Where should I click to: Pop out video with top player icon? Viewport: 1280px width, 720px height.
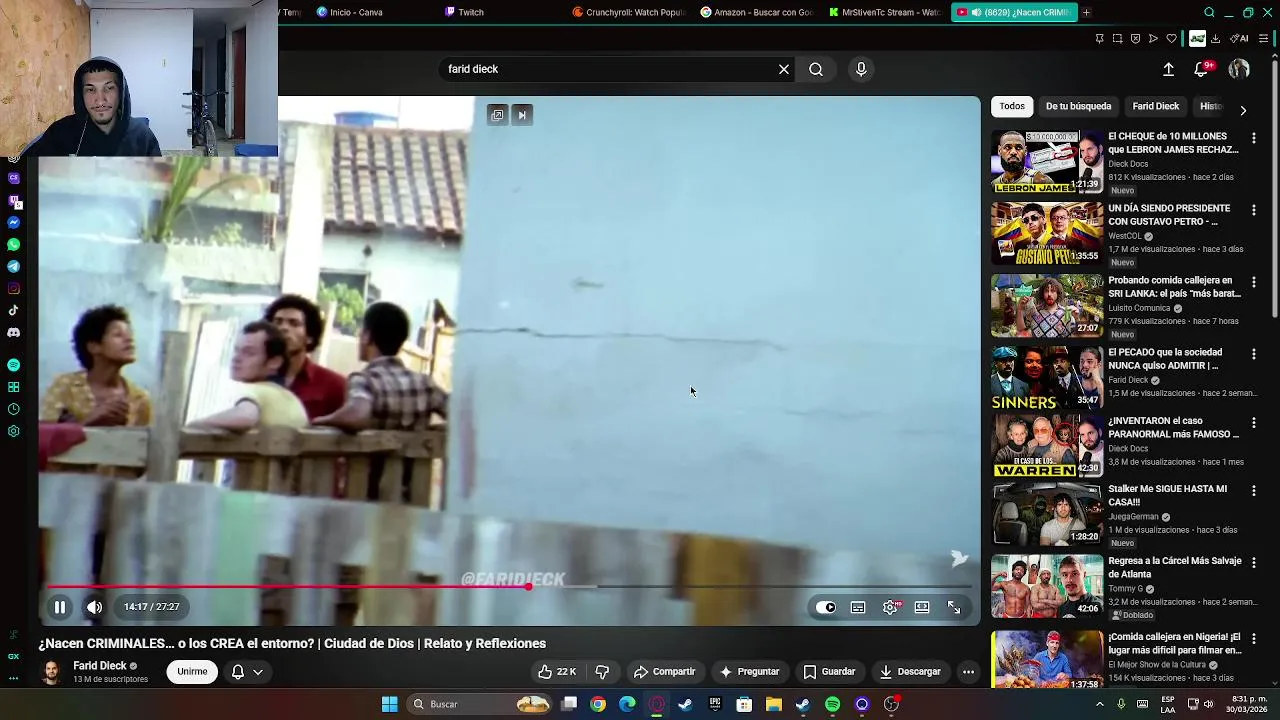497,115
